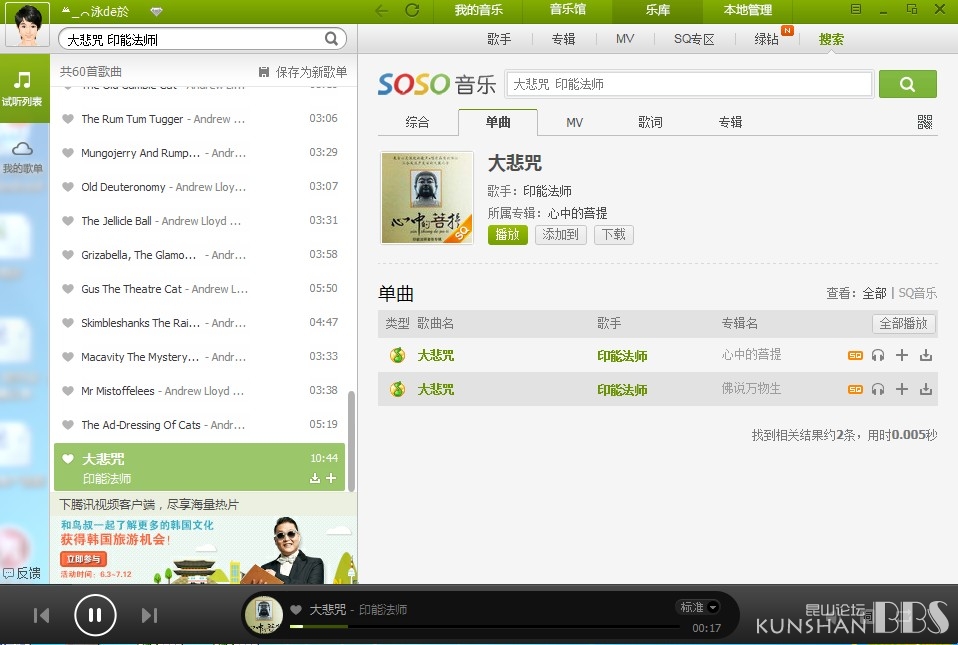Viewport: 958px width, 645px height.
Task: Favorite Mungojerry And Rump... with heart icon
Action: coord(68,153)
